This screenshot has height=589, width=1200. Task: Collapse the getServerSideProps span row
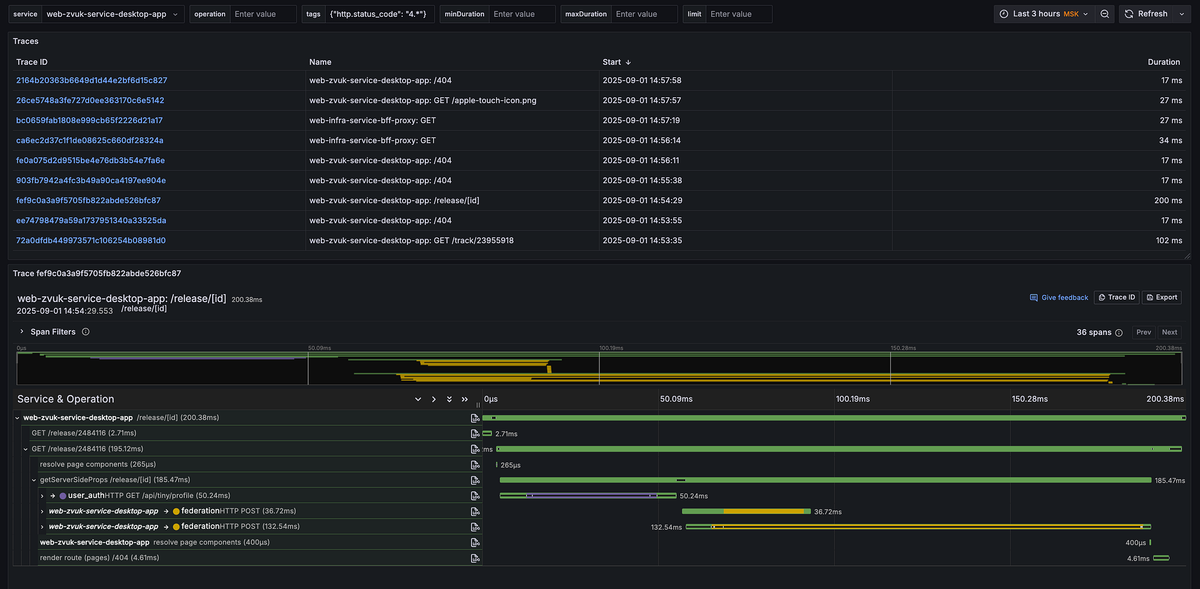(x=34, y=480)
